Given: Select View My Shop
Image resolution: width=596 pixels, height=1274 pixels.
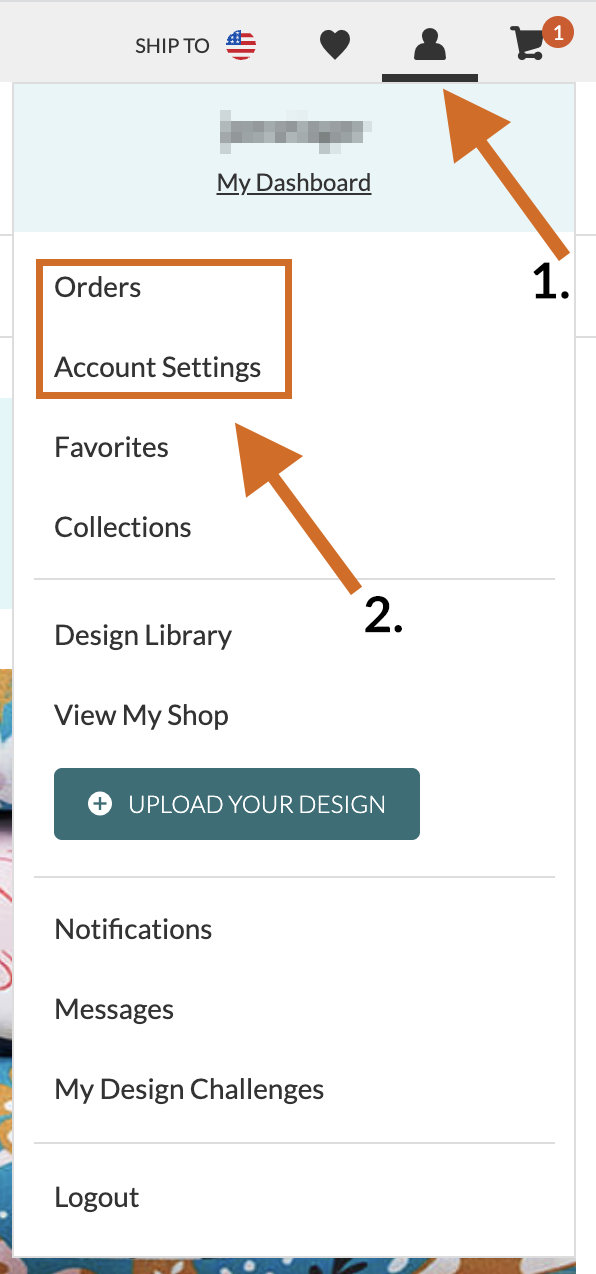Looking at the screenshot, I should tap(141, 715).
